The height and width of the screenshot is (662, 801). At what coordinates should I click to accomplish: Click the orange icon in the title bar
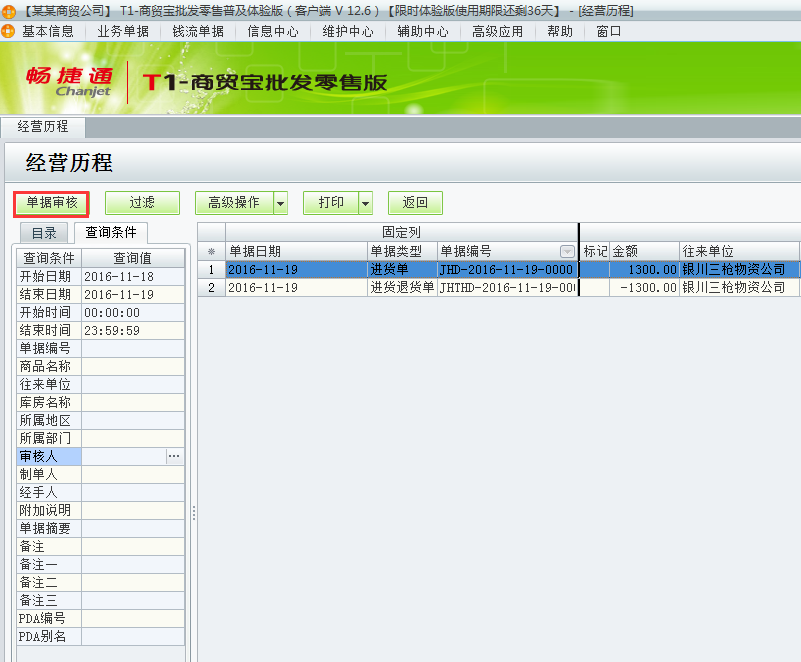point(8,10)
